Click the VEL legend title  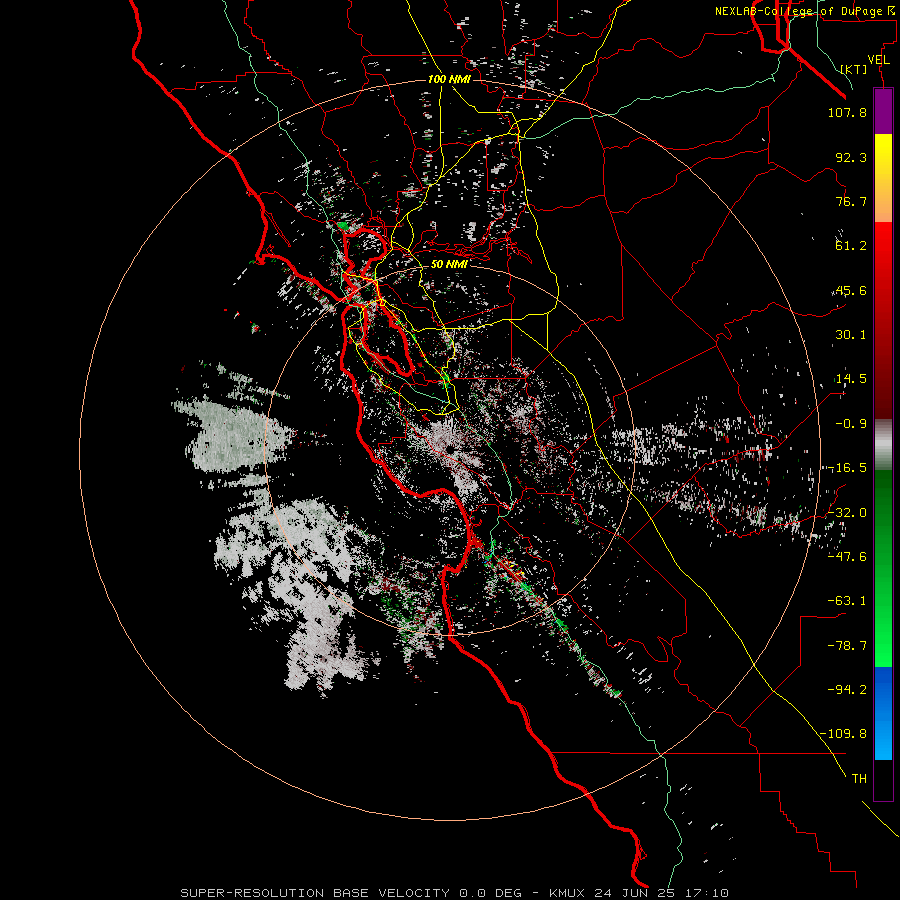click(878, 60)
